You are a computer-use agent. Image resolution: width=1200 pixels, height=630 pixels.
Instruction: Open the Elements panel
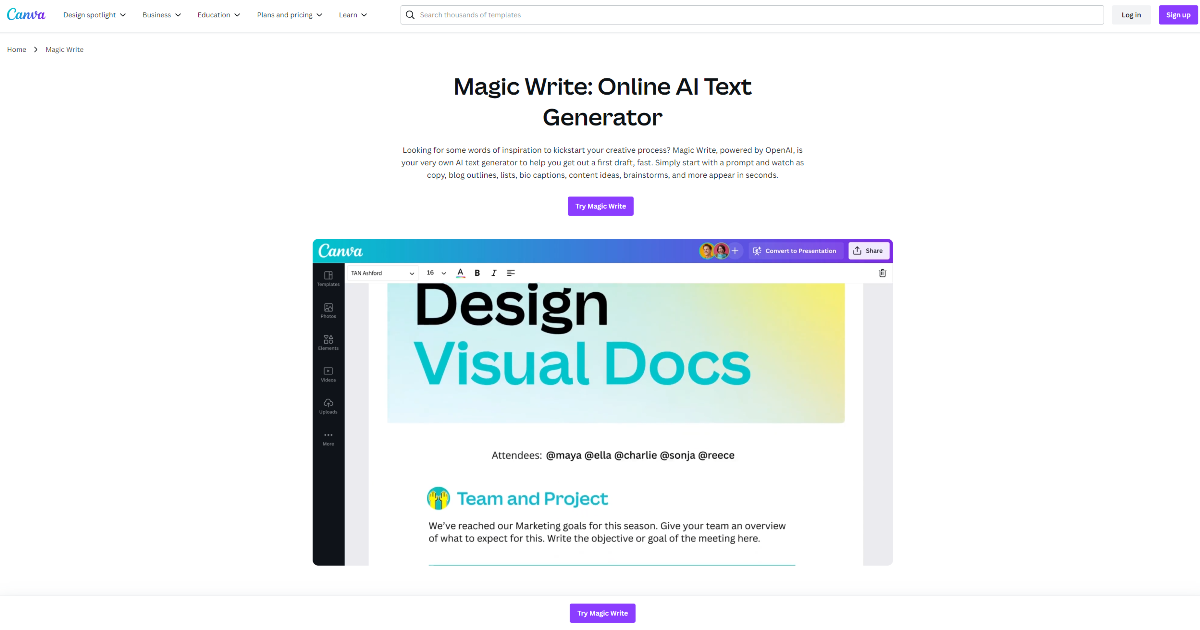coord(328,340)
